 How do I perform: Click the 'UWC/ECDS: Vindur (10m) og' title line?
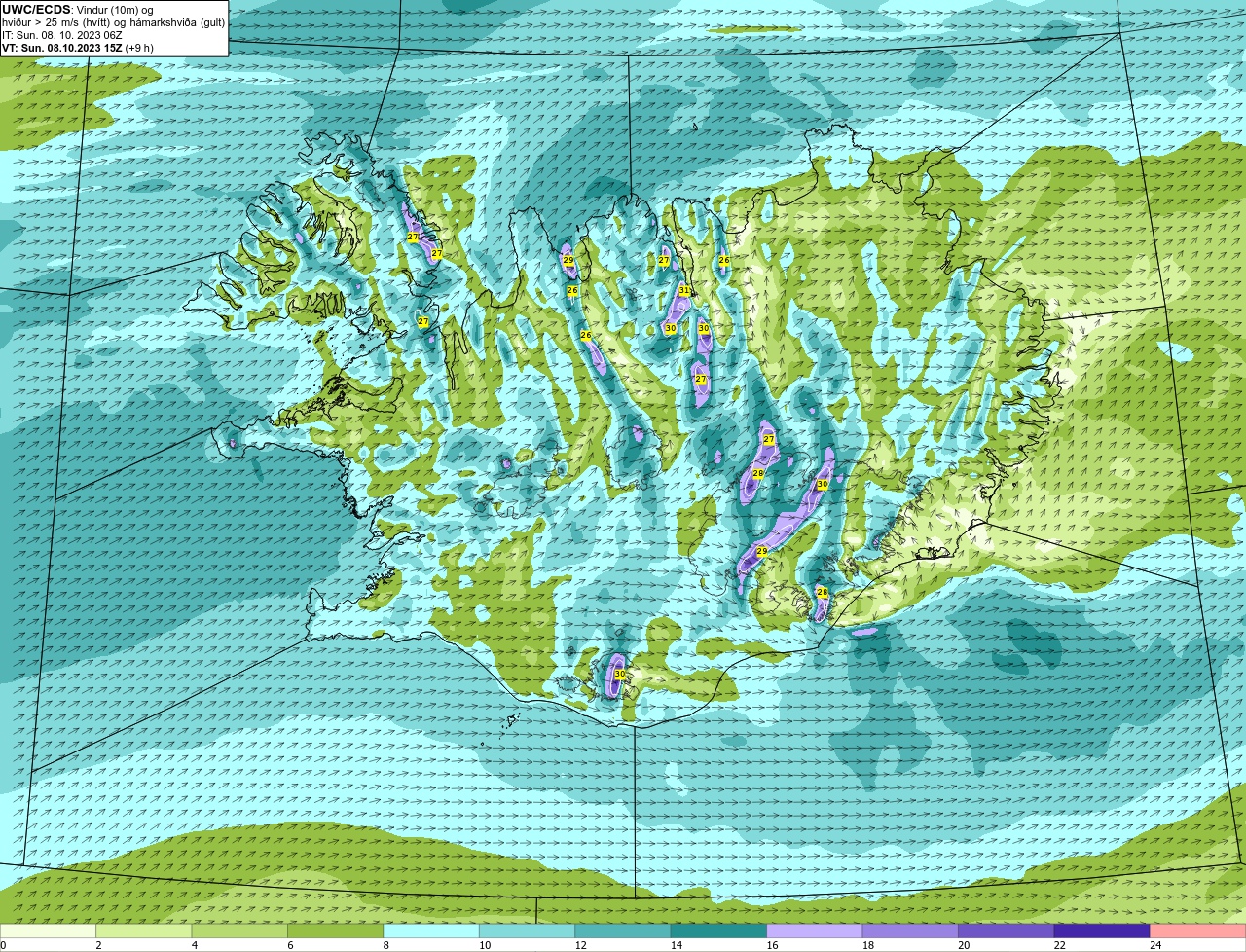78,10
